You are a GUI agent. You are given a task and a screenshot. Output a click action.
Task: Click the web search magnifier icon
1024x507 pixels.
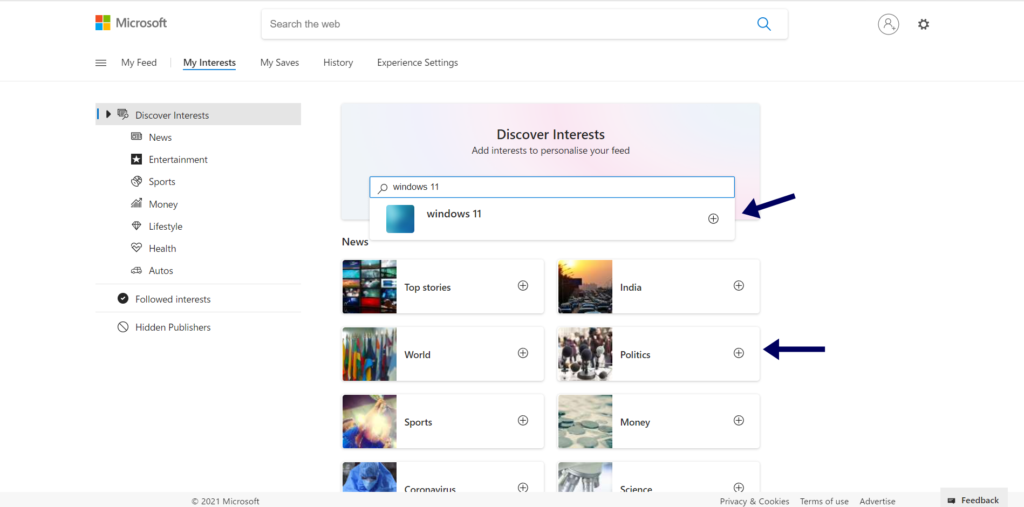tap(763, 24)
